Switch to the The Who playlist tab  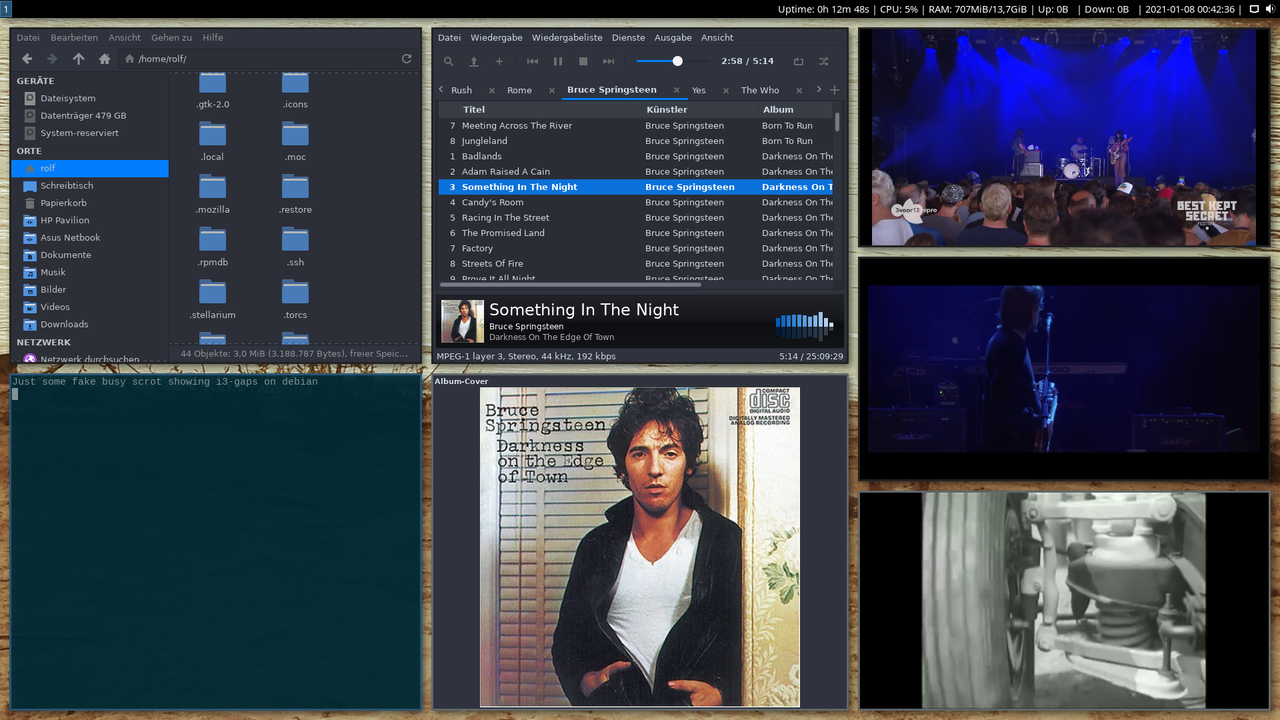coord(760,90)
